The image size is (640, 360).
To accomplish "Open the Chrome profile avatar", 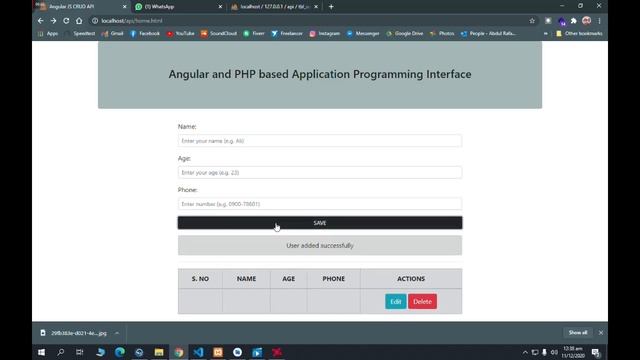I will 587,21.
